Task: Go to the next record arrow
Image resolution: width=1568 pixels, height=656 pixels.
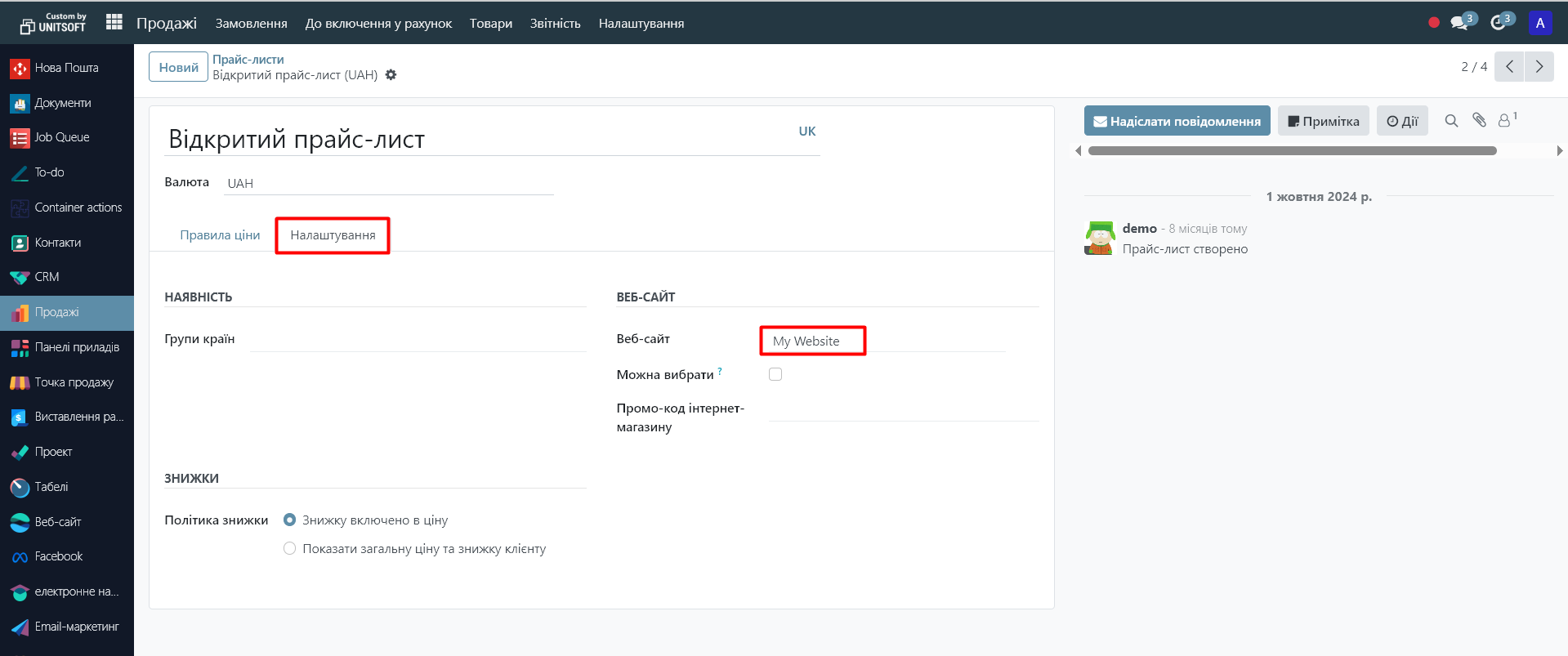Action: point(1539,67)
